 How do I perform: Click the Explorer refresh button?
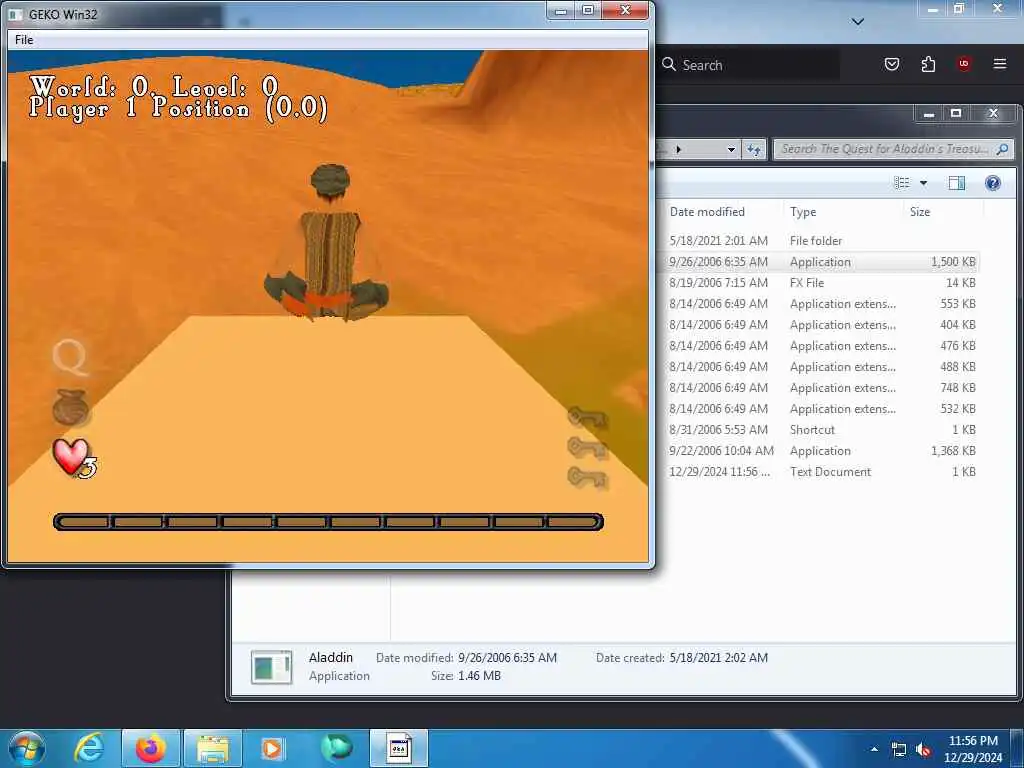click(754, 150)
